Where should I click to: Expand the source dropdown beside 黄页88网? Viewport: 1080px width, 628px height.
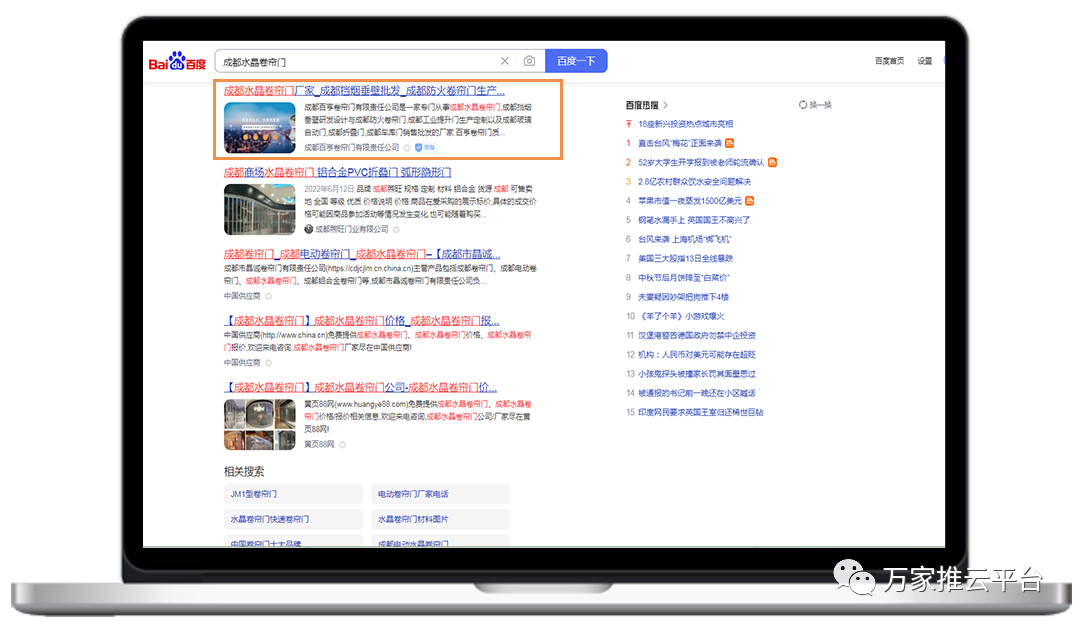[342, 443]
